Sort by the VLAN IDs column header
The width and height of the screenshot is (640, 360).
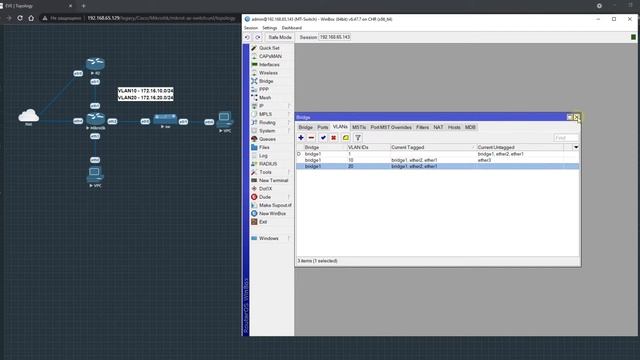368,147
